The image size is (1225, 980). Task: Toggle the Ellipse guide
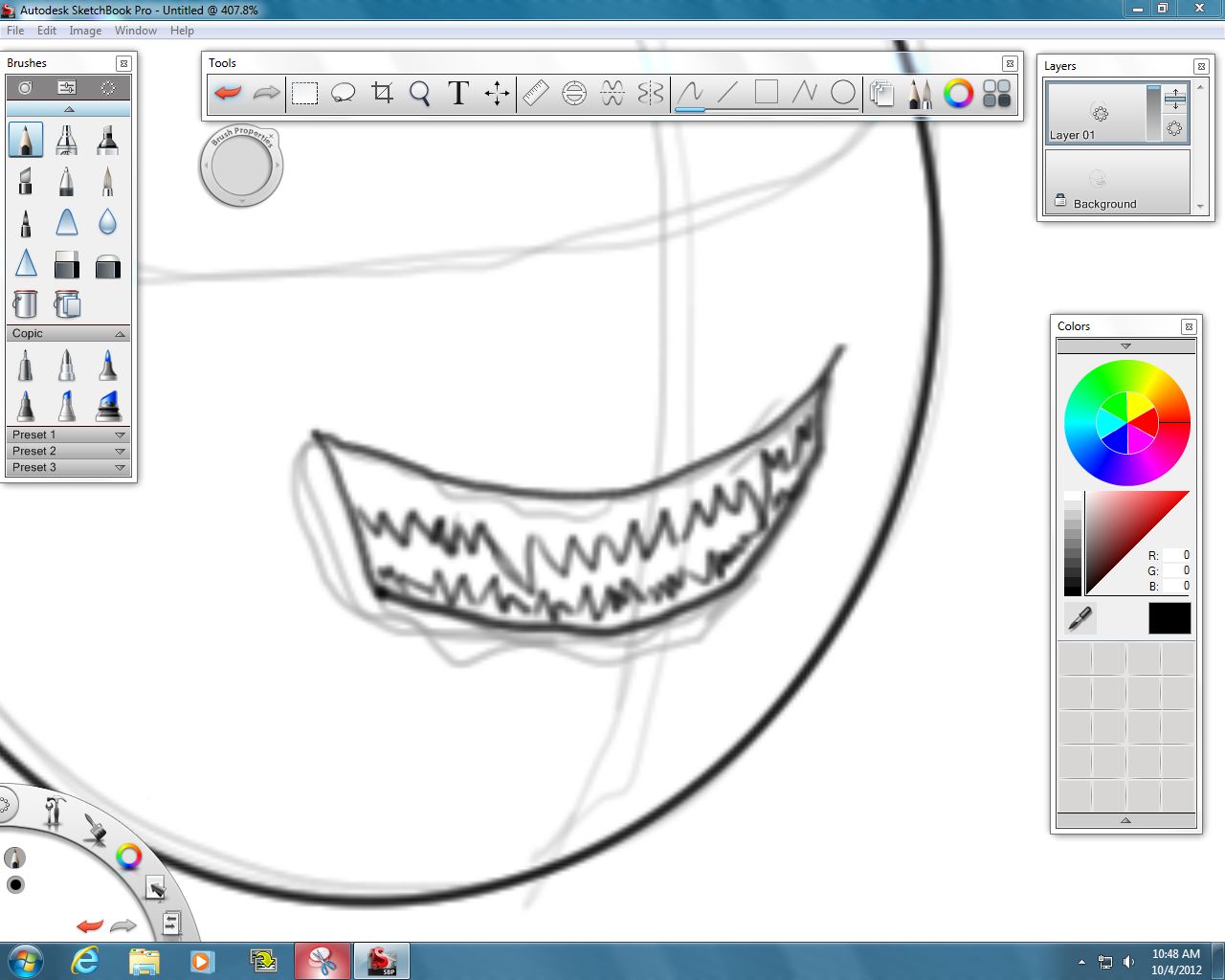pyautogui.click(x=574, y=93)
